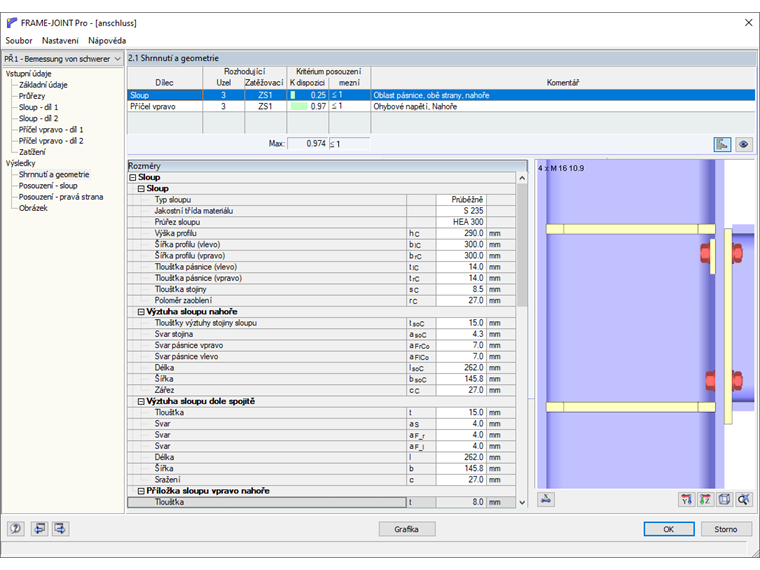Click the Ohybové napětí, Nahoře comment
This screenshot has height=570, width=760.
415,106
